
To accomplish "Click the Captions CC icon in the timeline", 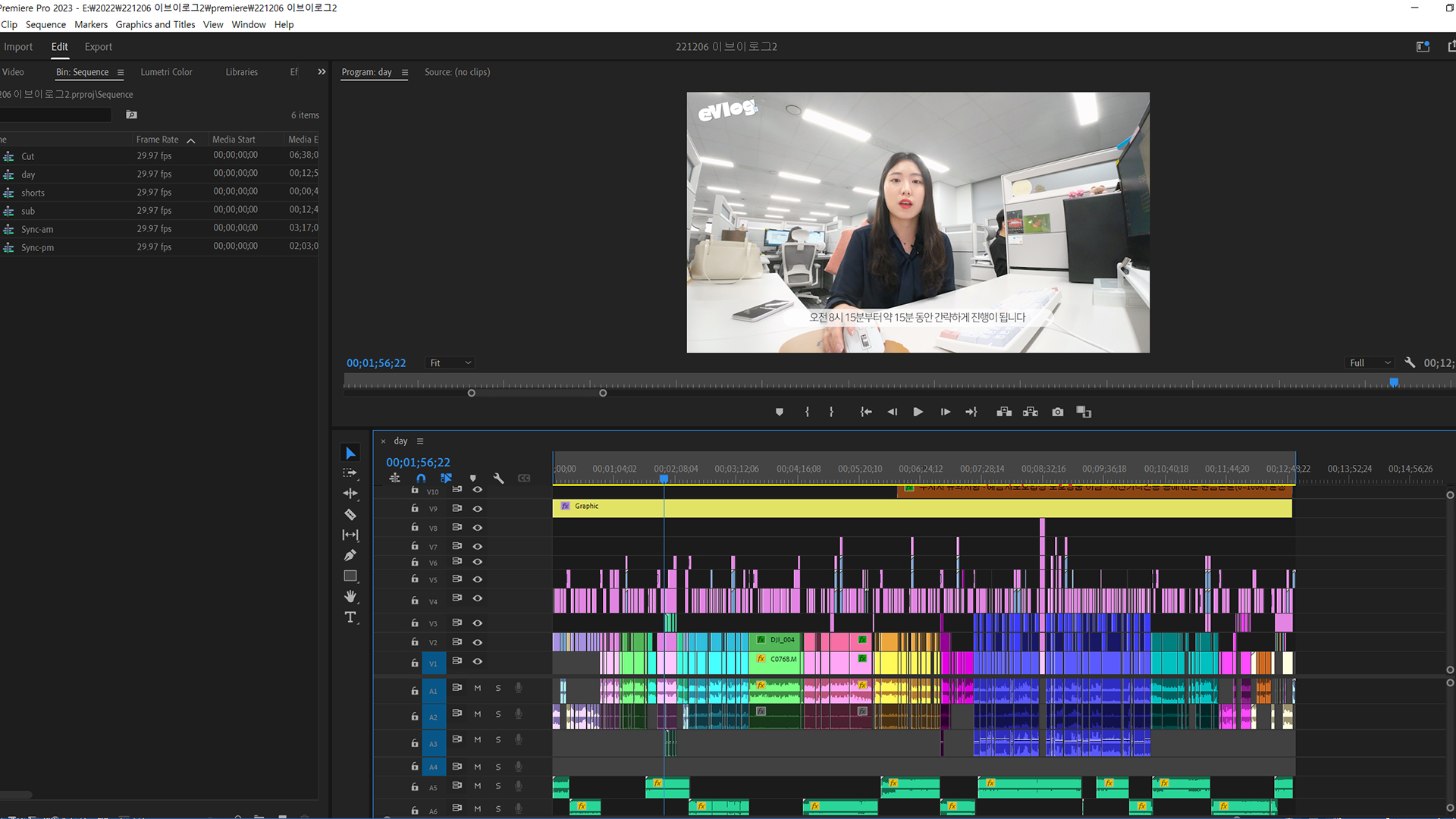I will point(523,479).
